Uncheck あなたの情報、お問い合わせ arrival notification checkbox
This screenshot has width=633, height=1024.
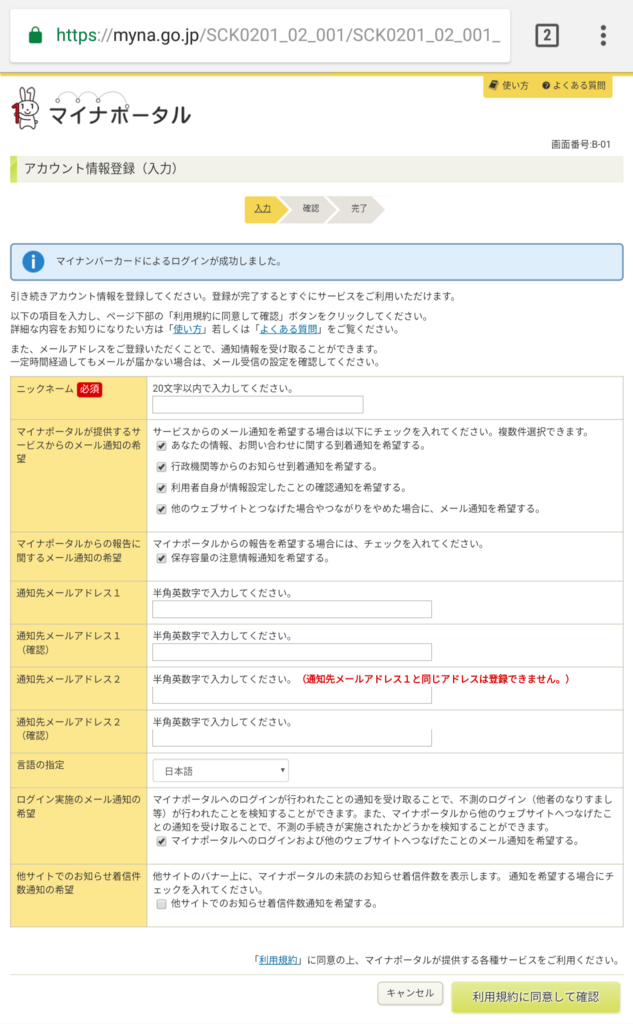click(161, 446)
